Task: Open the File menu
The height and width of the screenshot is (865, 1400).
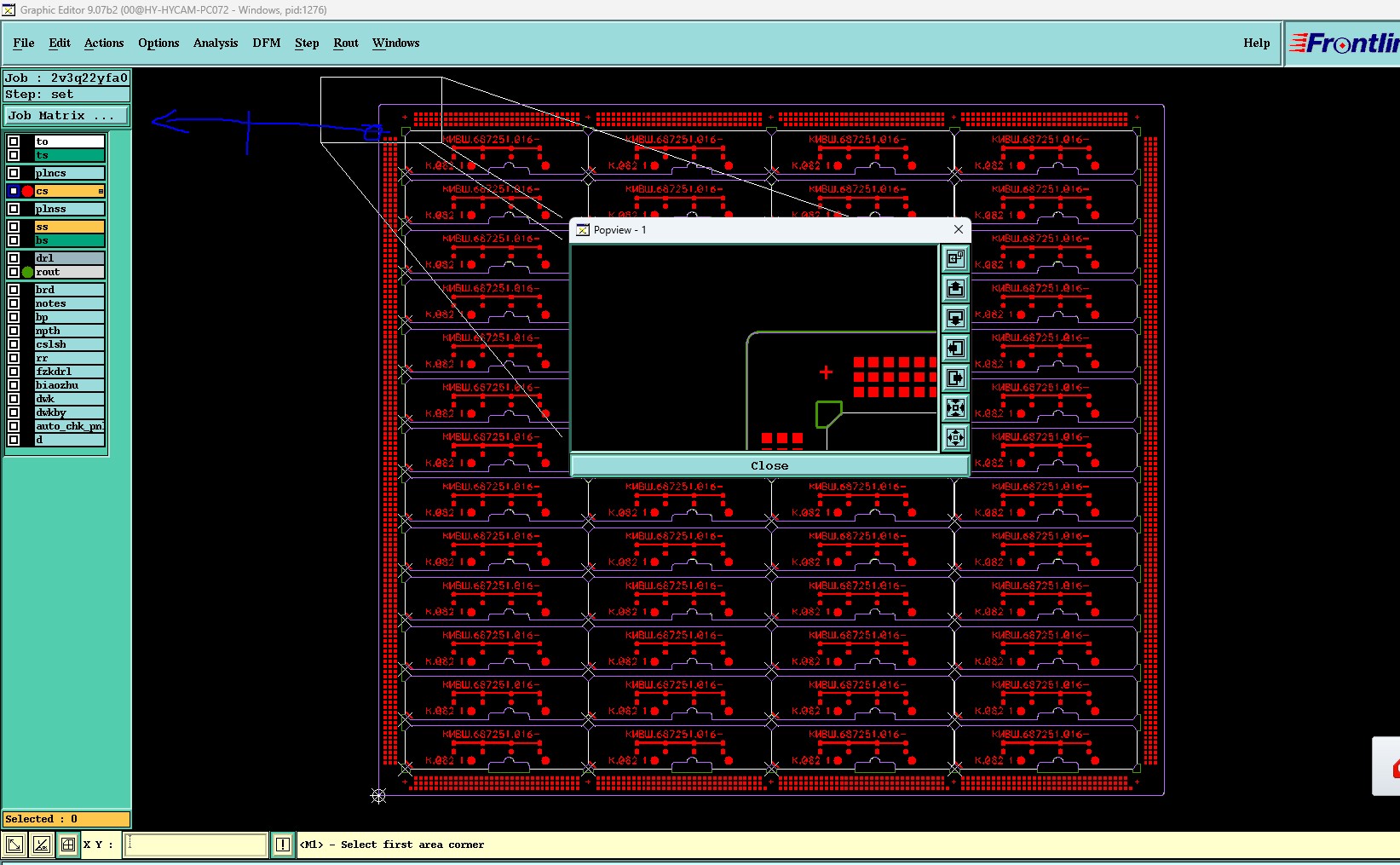Action: tap(24, 43)
